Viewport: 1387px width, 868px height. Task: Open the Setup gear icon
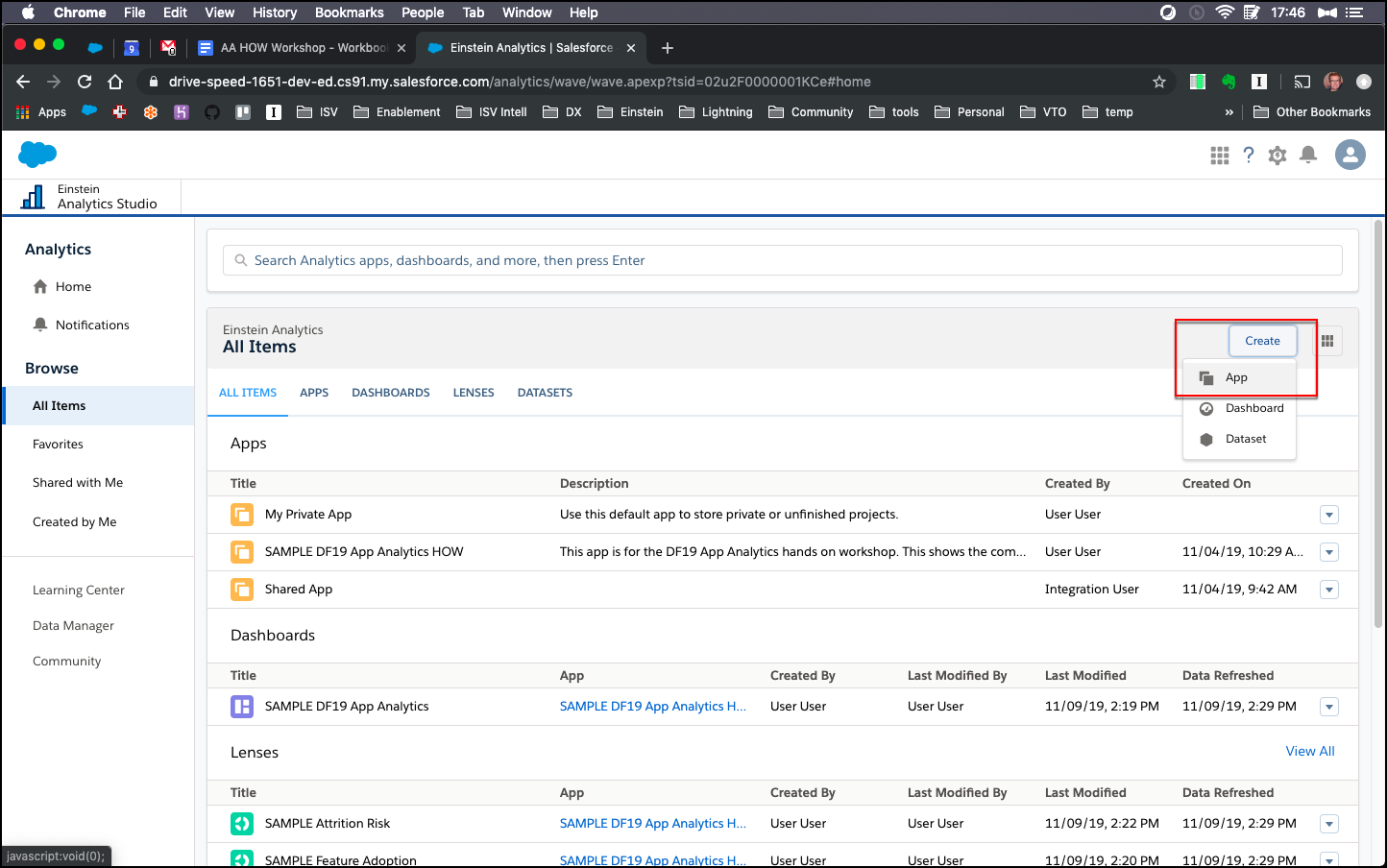coord(1277,156)
